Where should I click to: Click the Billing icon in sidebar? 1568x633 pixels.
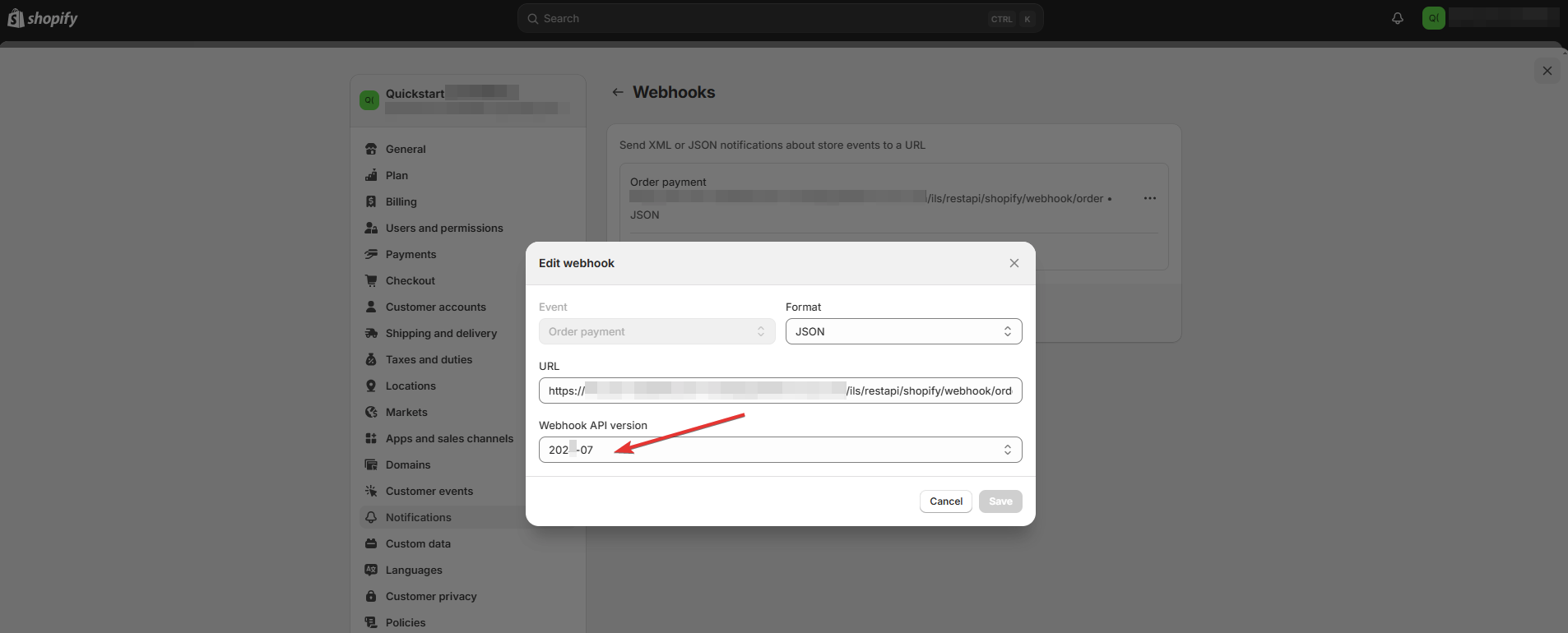[371, 201]
